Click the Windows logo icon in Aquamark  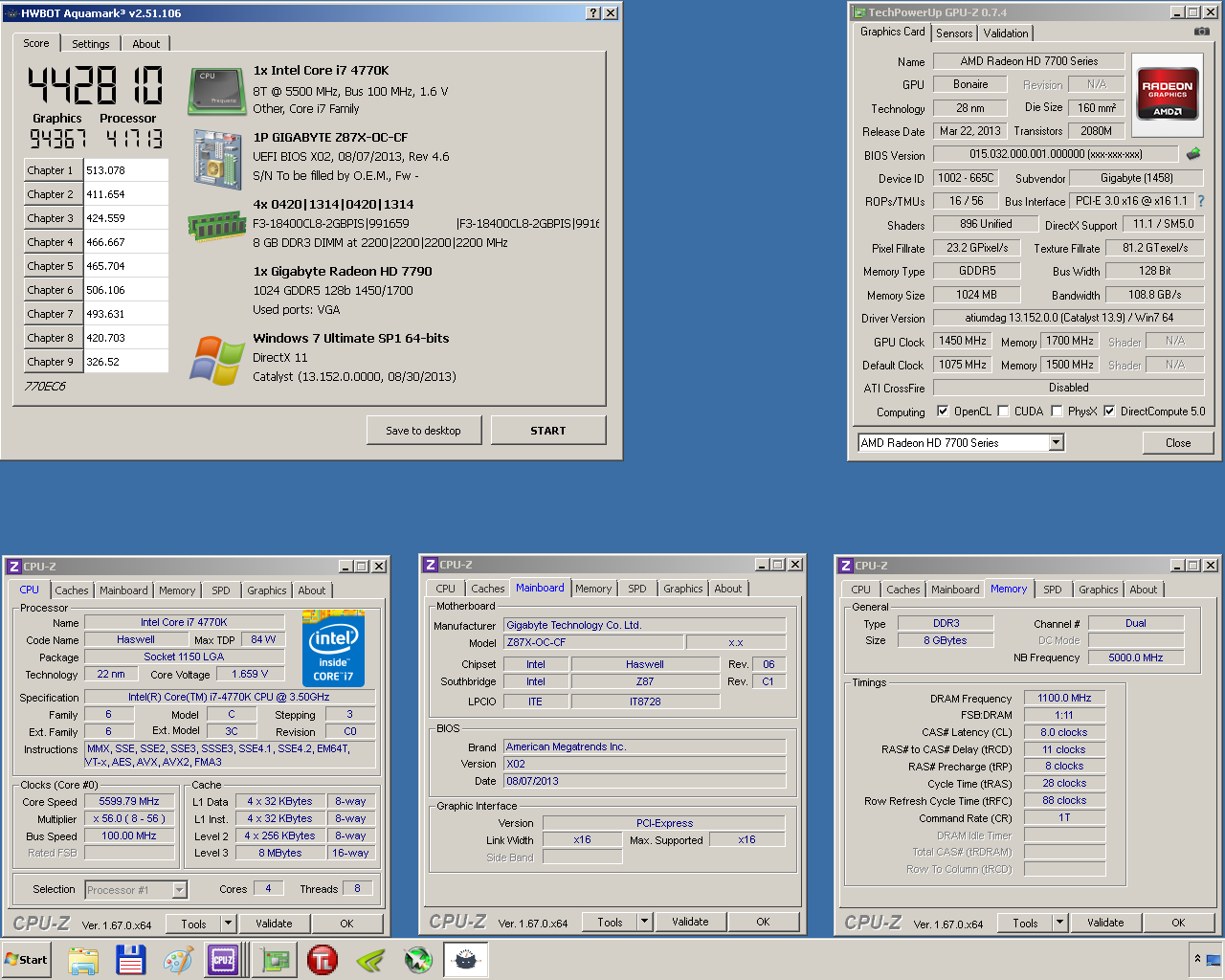pos(216,360)
